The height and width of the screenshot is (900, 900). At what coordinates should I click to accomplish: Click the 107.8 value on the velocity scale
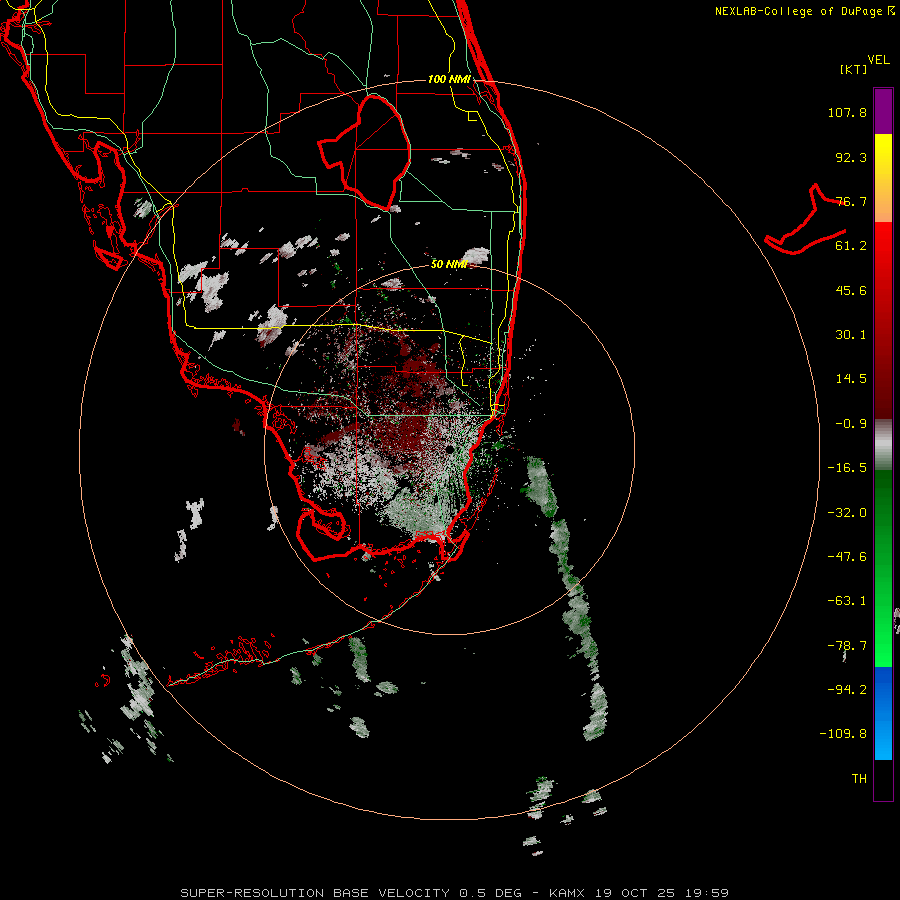coord(847,112)
